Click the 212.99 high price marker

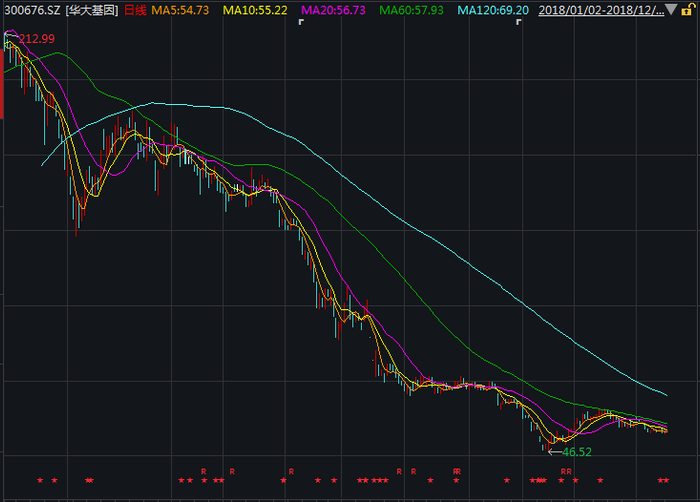click(36, 39)
